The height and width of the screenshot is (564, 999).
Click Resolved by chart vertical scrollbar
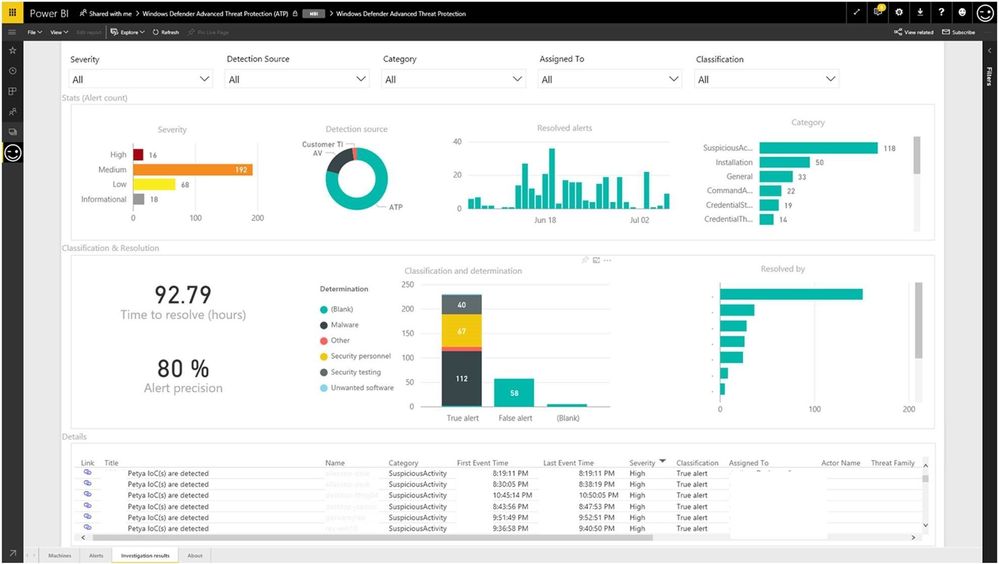pyautogui.click(x=919, y=321)
